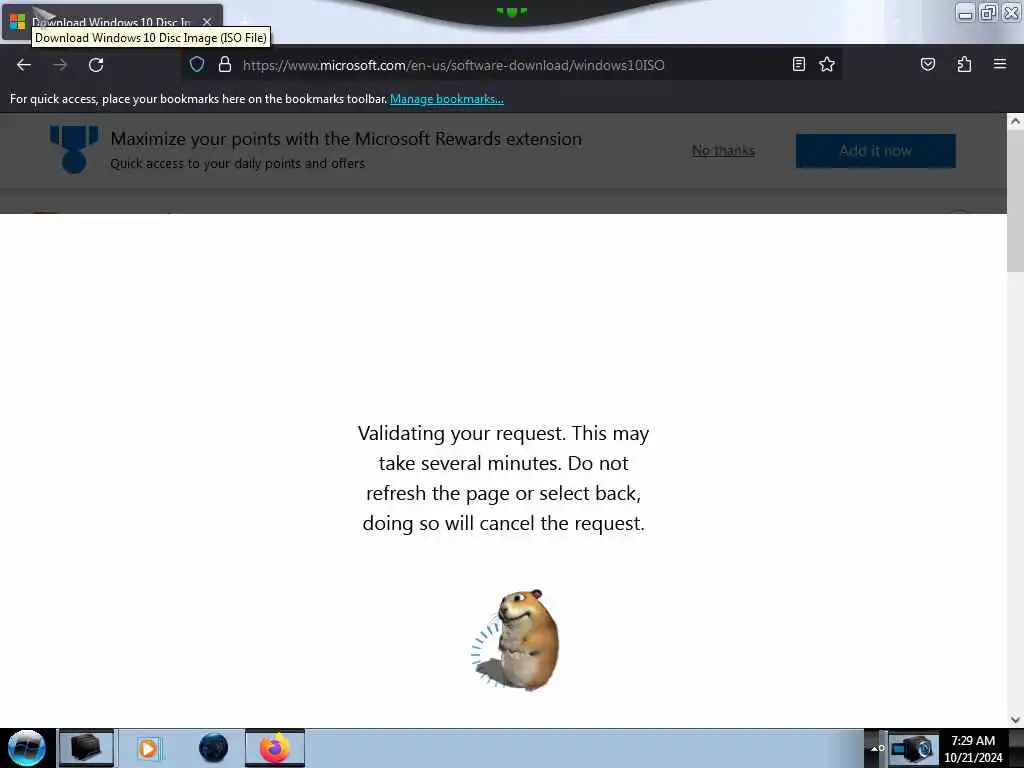Open the Save to Pocket icon

(927, 64)
